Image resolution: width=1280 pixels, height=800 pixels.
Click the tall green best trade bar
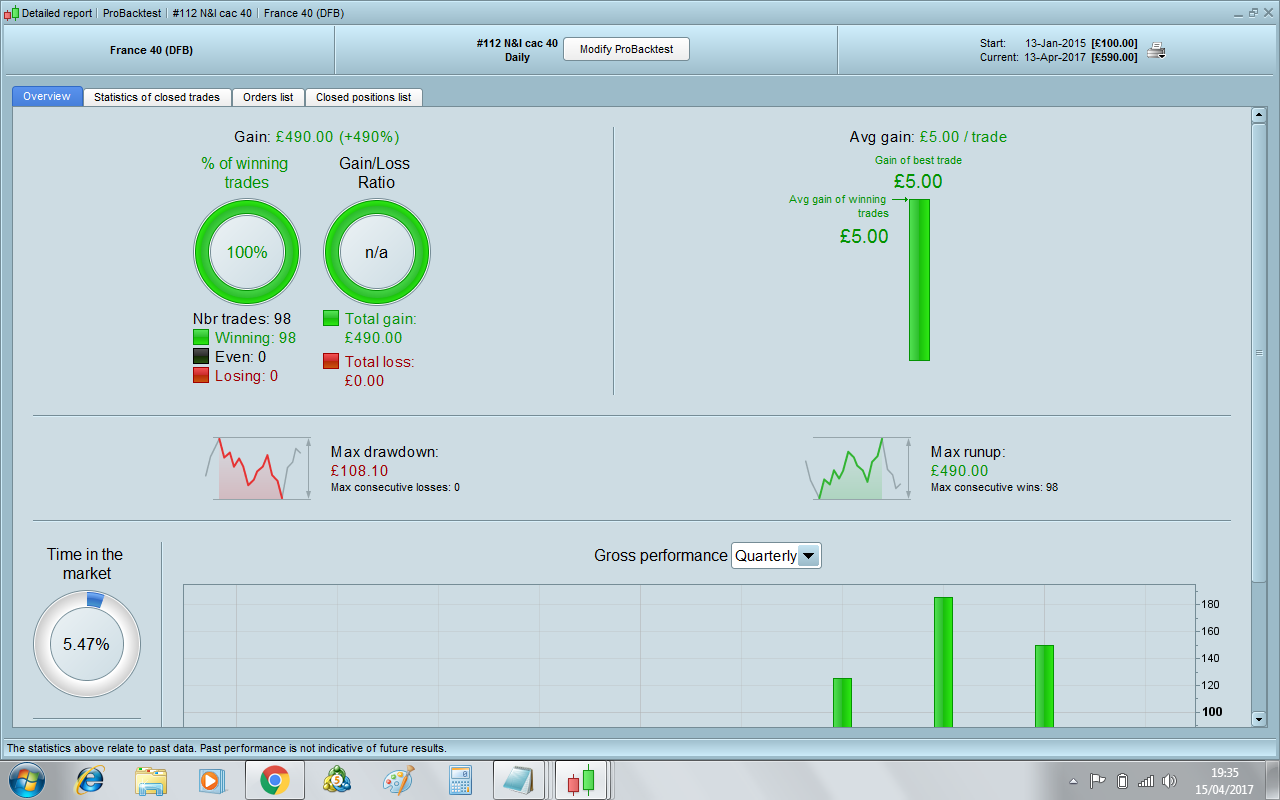(x=919, y=280)
